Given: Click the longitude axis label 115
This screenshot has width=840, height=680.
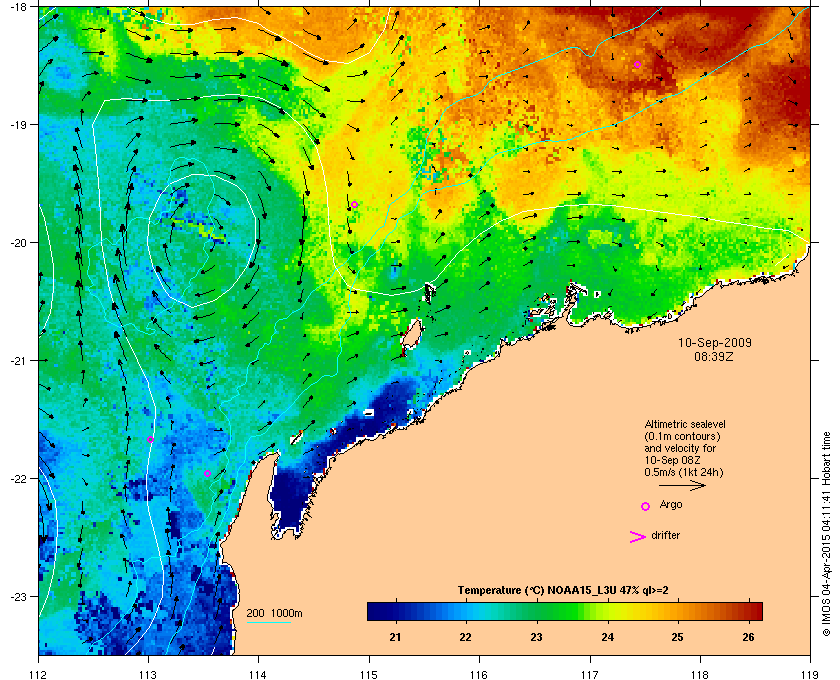Looking at the screenshot, I should point(369,675).
